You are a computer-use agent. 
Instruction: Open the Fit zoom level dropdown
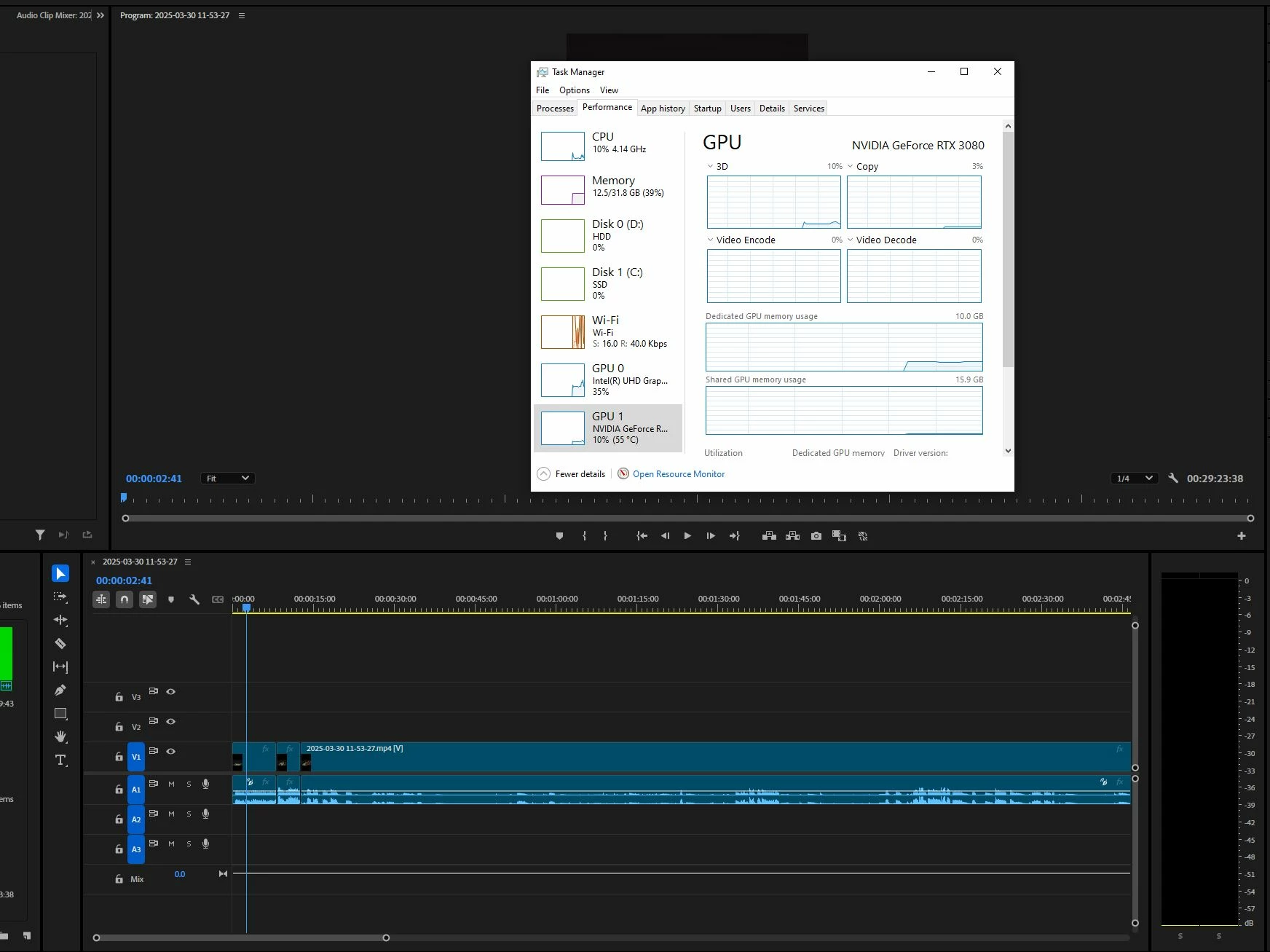click(x=227, y=479)
